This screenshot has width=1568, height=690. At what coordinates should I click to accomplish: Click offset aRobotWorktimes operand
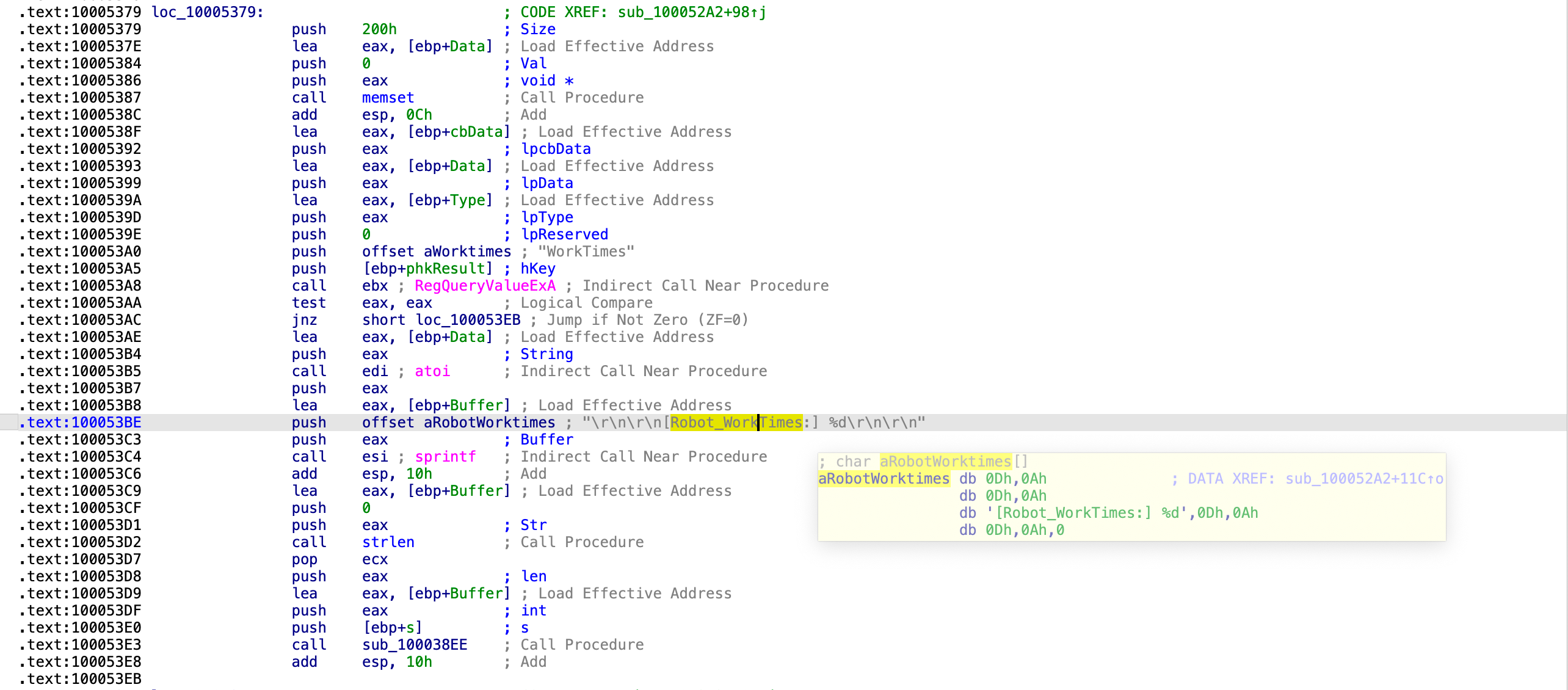coord(459,423)
